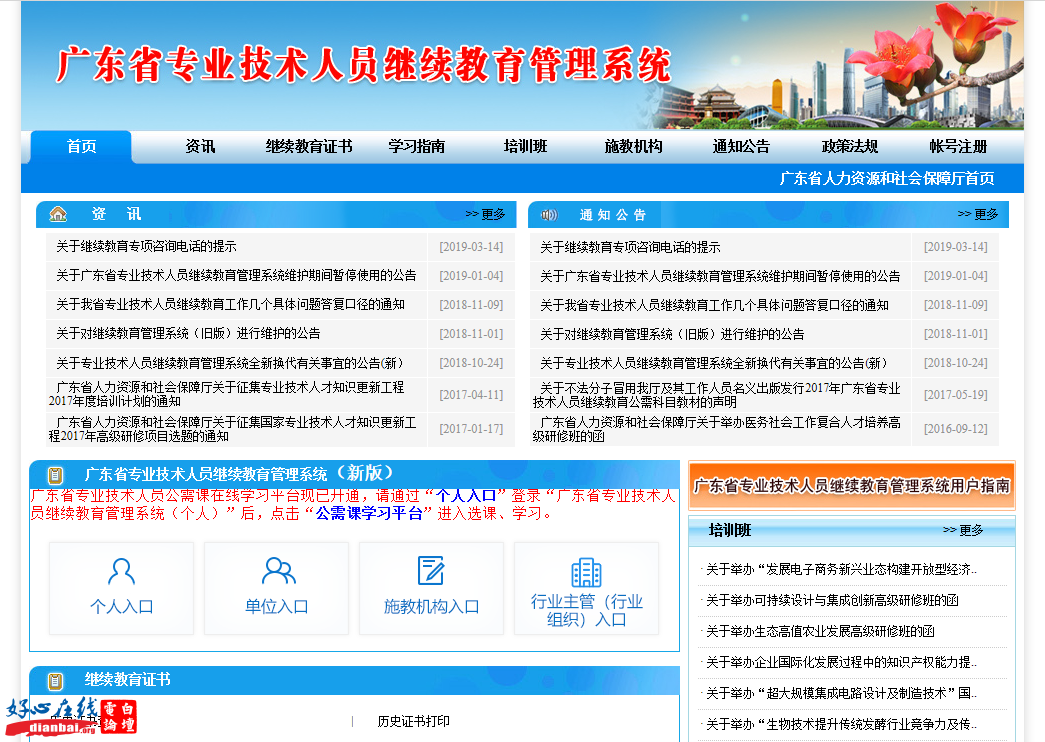Open the 政策法规 navigation tab
Viewport: 1045px width, 742px height.
click(x=850, y=147)
